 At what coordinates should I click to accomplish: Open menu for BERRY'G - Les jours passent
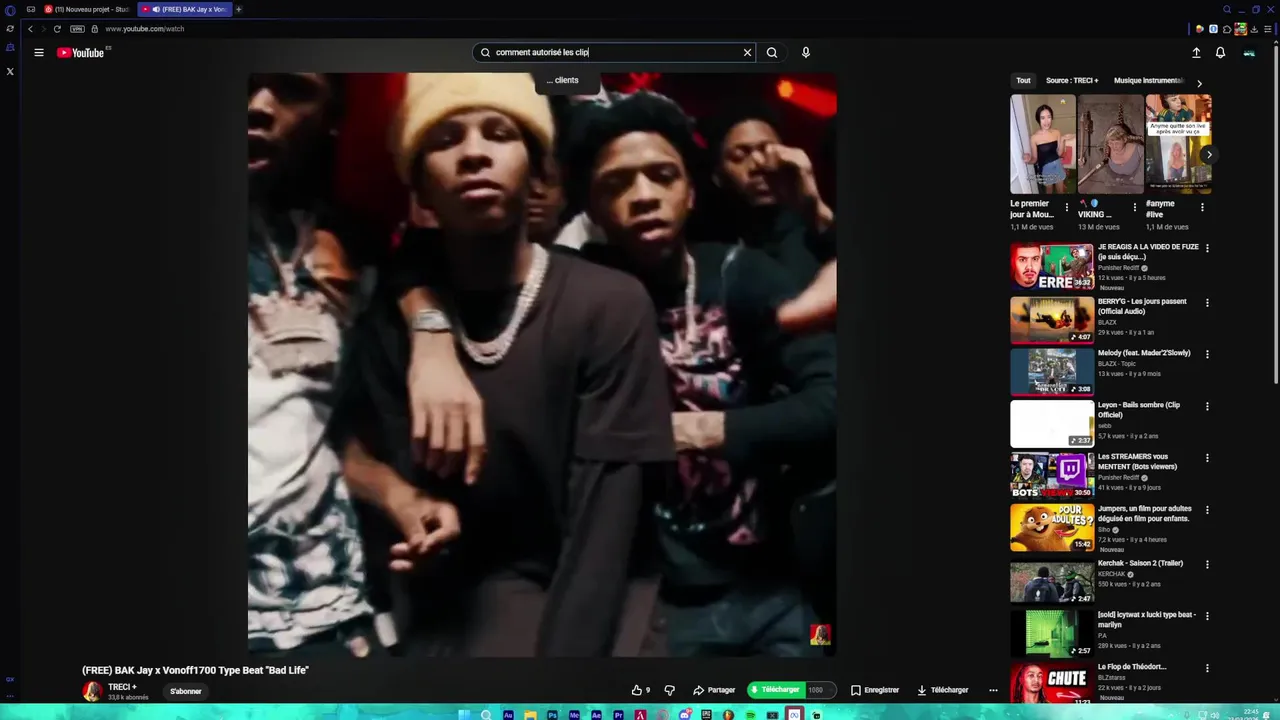click(x=1207, y=303)
